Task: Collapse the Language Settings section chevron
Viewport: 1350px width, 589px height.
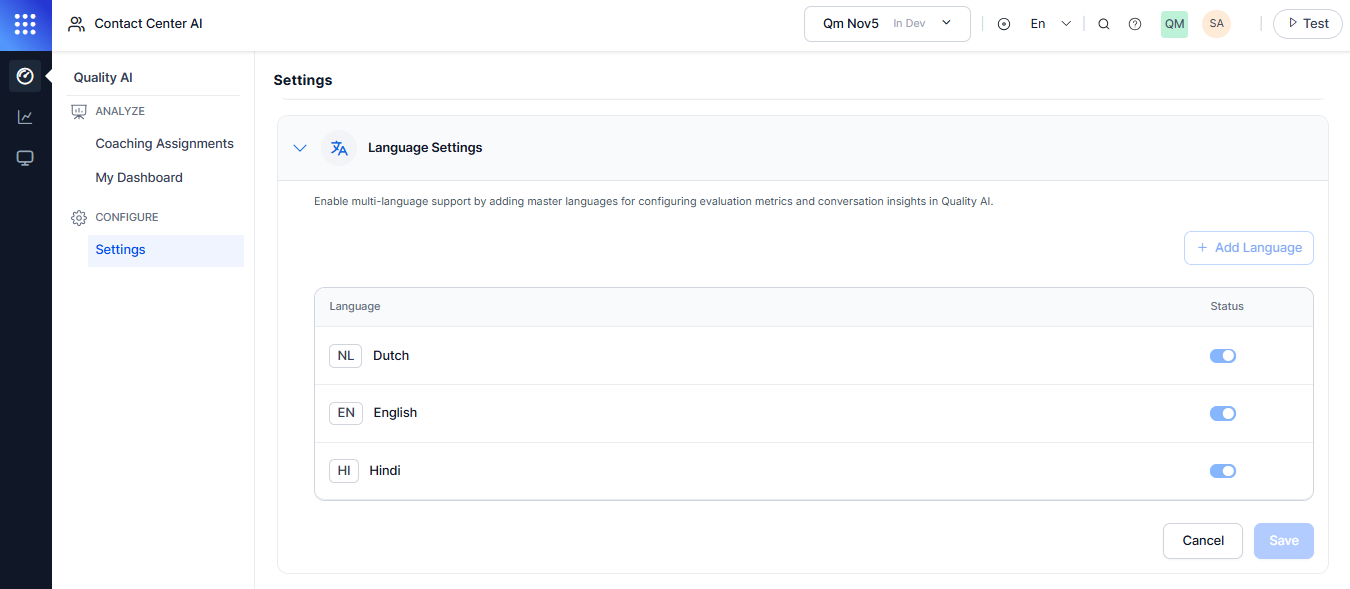Action: 300,147
